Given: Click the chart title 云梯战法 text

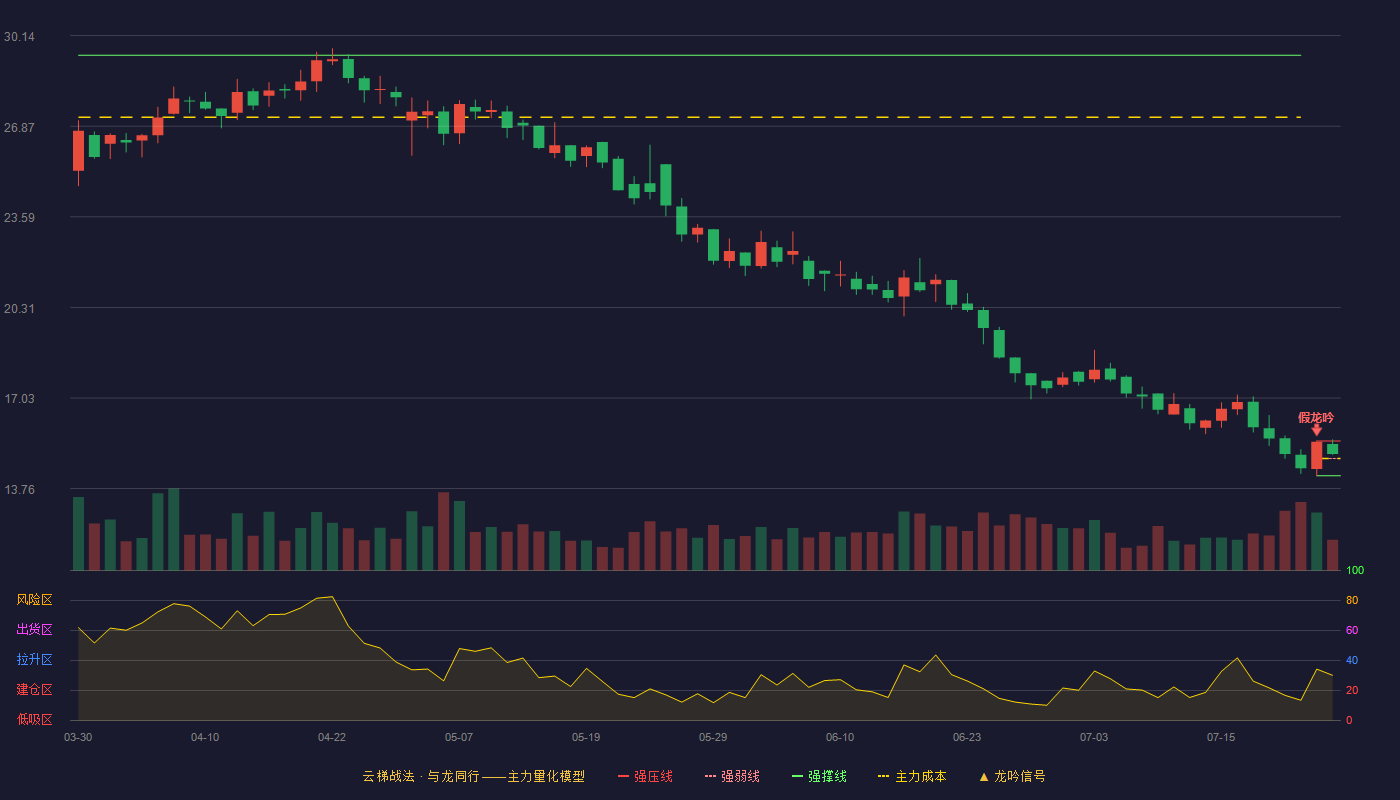Looking at the screenshot, I should (x=388, y=776).
